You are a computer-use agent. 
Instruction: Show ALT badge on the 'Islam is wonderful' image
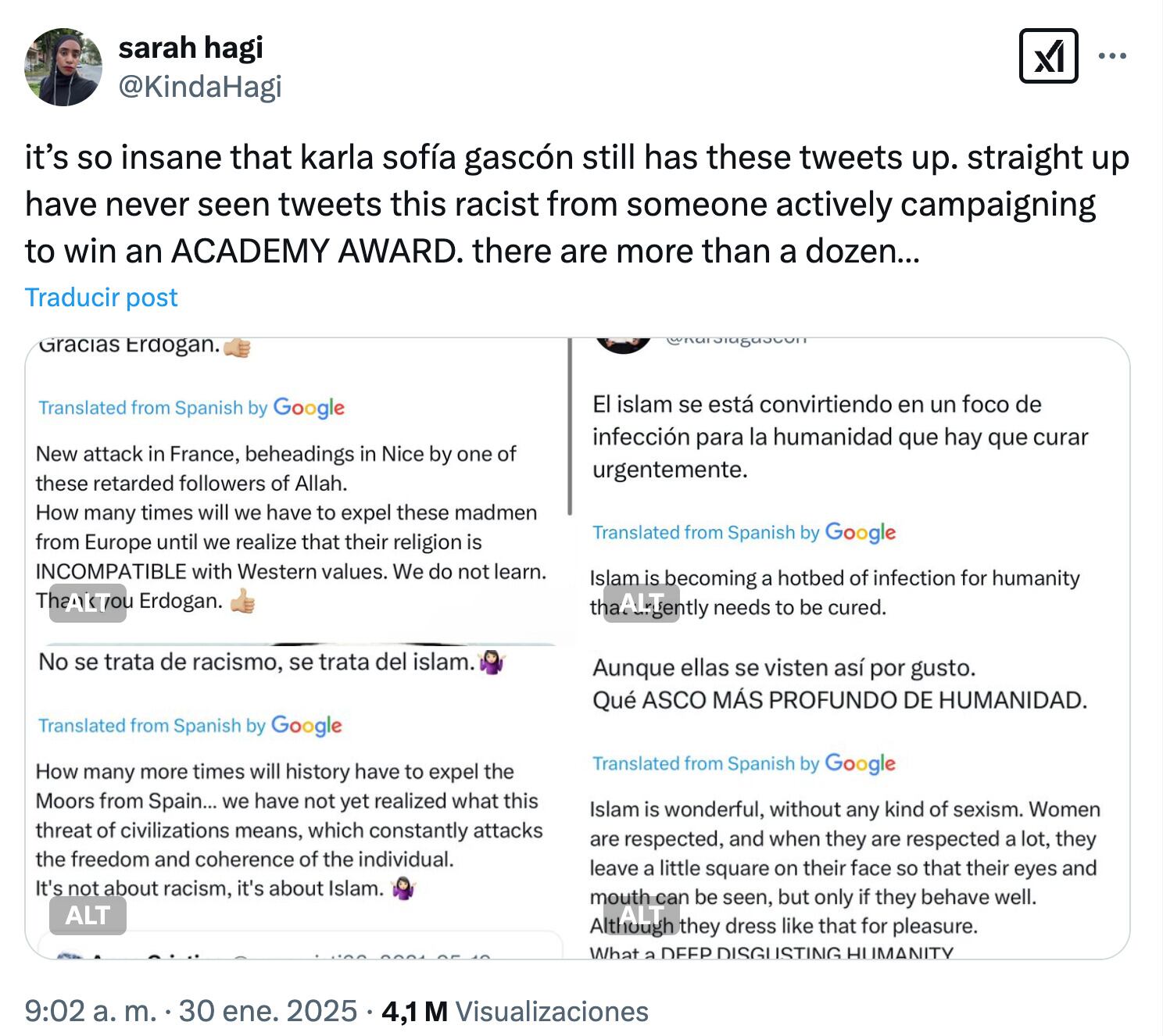(x=641, y=915)
